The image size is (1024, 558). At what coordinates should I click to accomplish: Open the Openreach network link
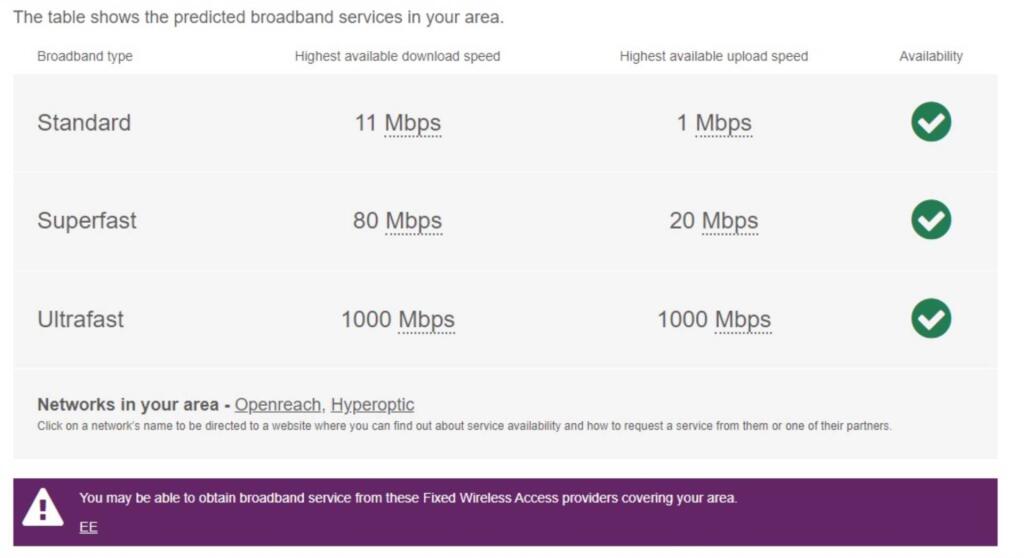point(278,405)
